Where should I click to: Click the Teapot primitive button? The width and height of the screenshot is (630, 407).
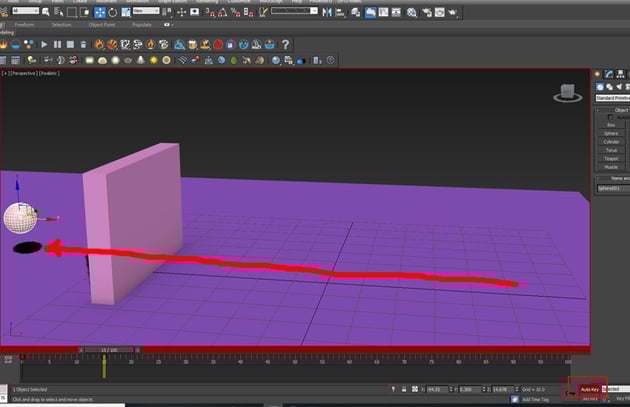click(x=612, y=158)
